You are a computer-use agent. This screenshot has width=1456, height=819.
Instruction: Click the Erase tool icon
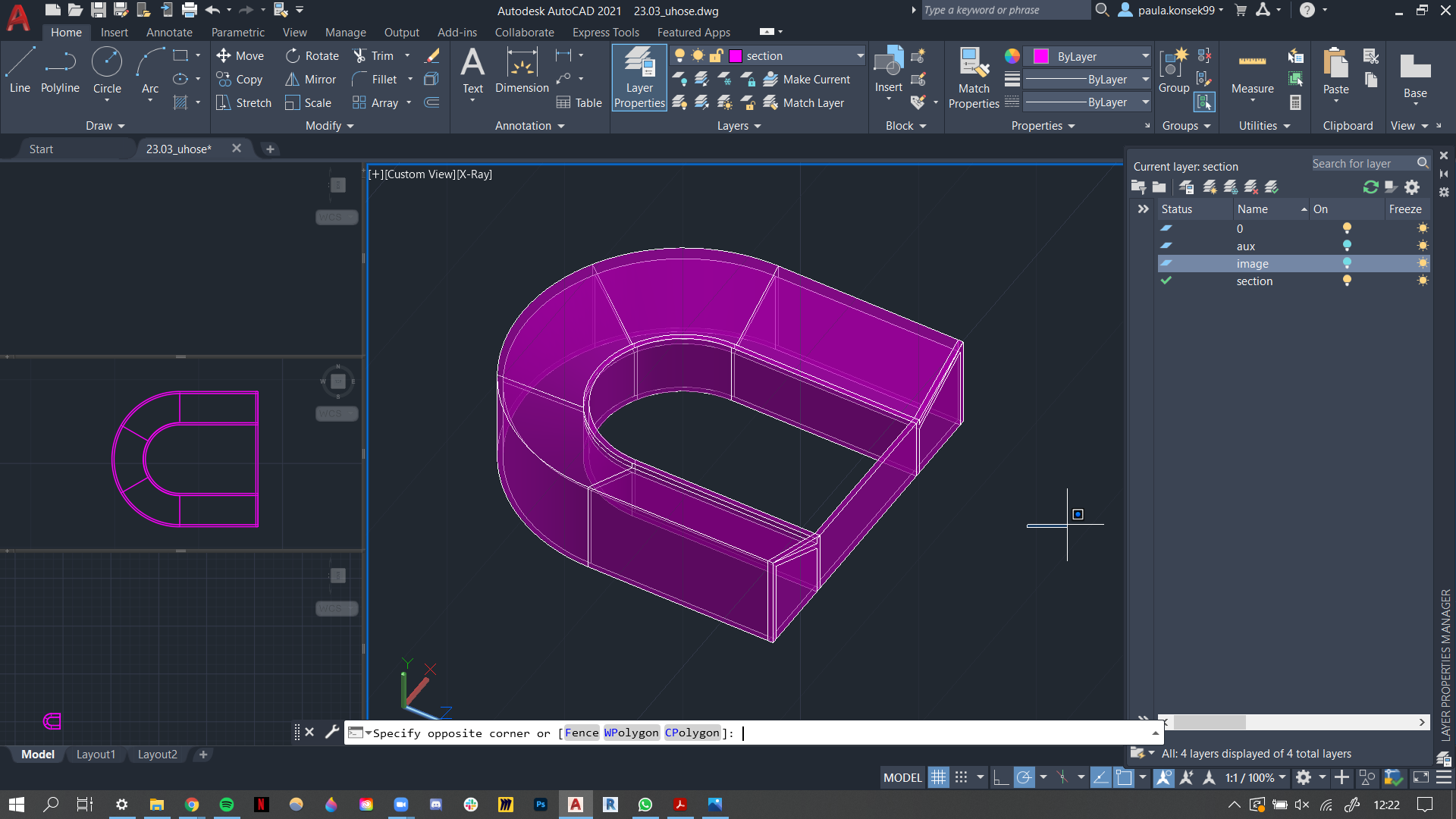[432, 55]
